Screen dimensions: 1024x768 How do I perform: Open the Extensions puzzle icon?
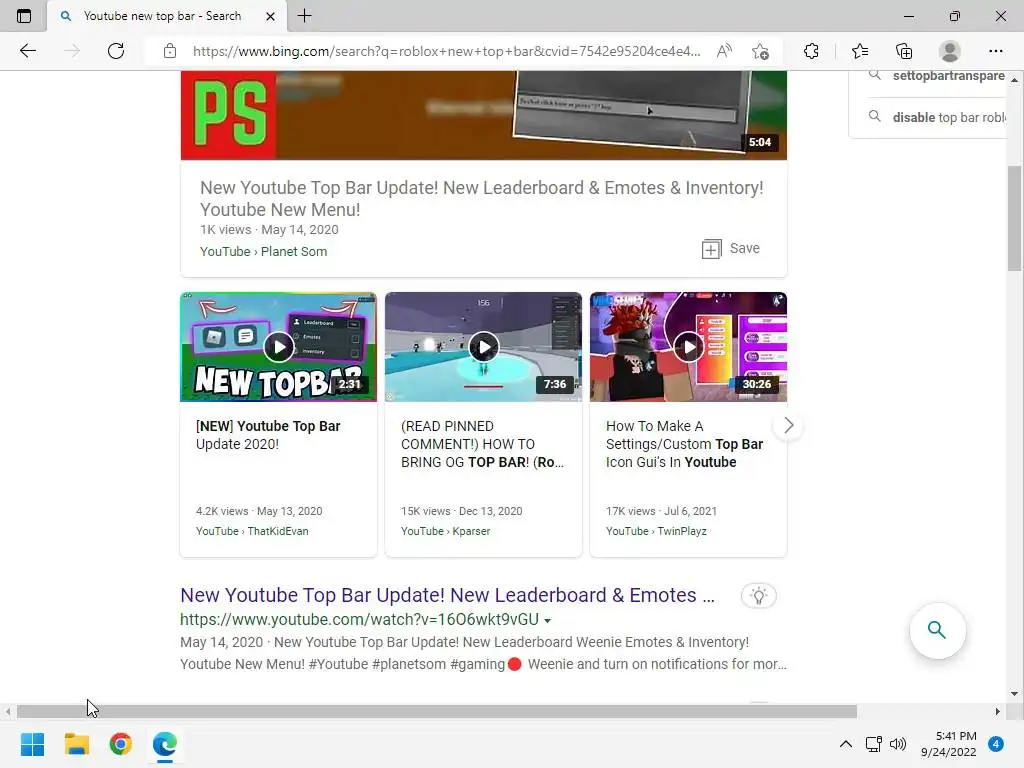[x=811, y=51]
